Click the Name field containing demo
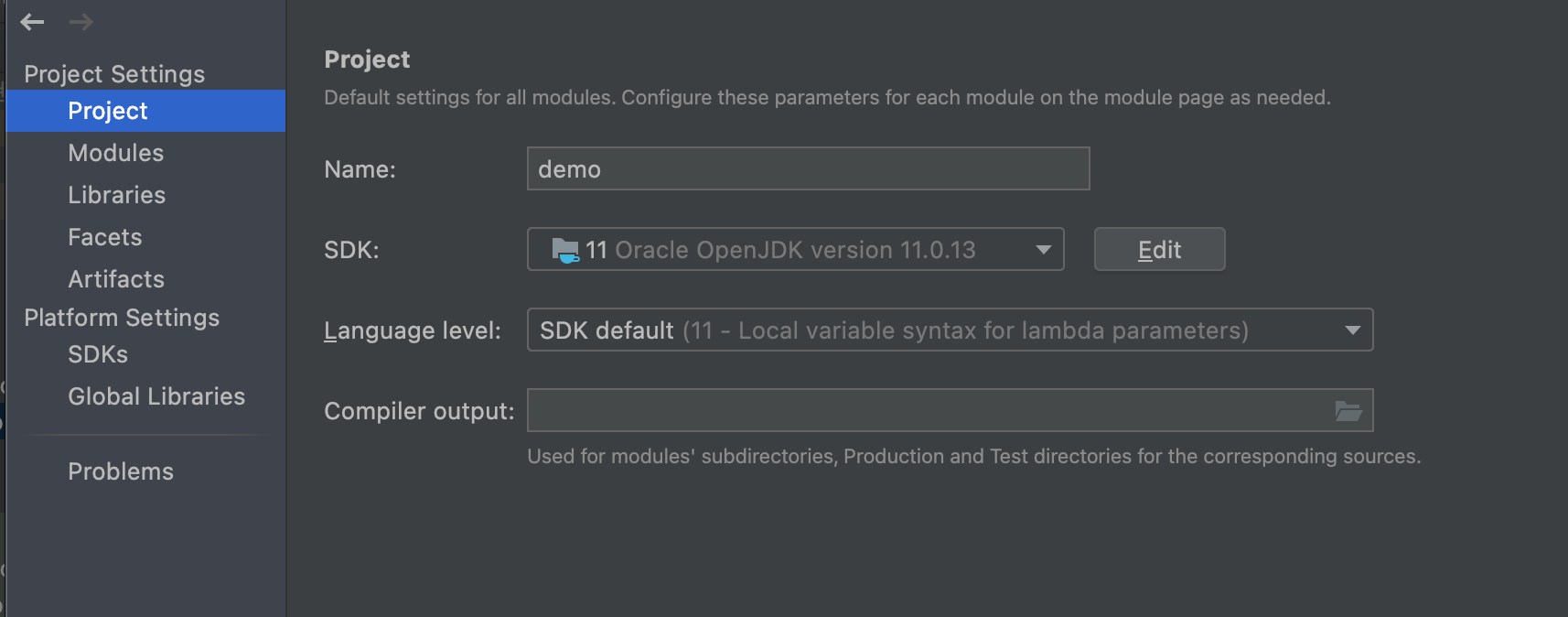The height and width of the screenshot is (617, 1568). point(807,169)
